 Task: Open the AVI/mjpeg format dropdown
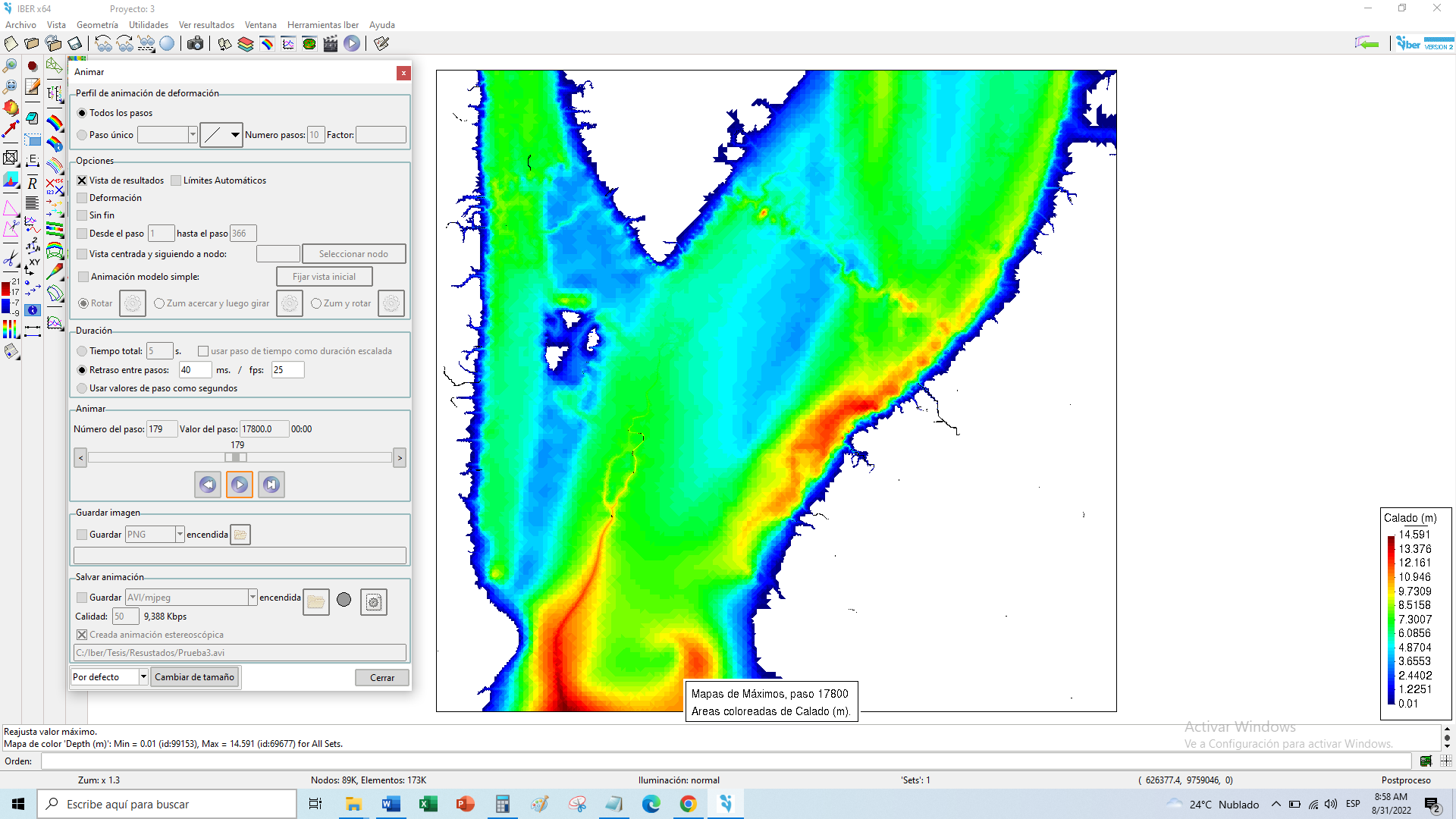click(x=253, y=598)
